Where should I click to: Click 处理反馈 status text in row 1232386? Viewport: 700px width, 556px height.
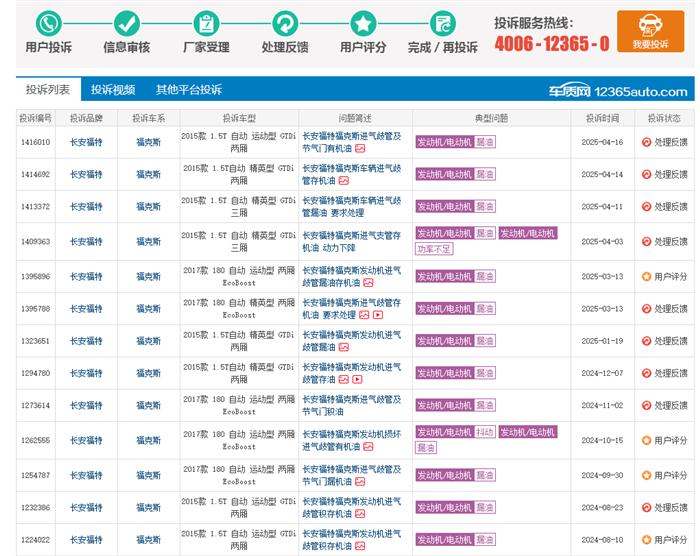coord(671,507)
